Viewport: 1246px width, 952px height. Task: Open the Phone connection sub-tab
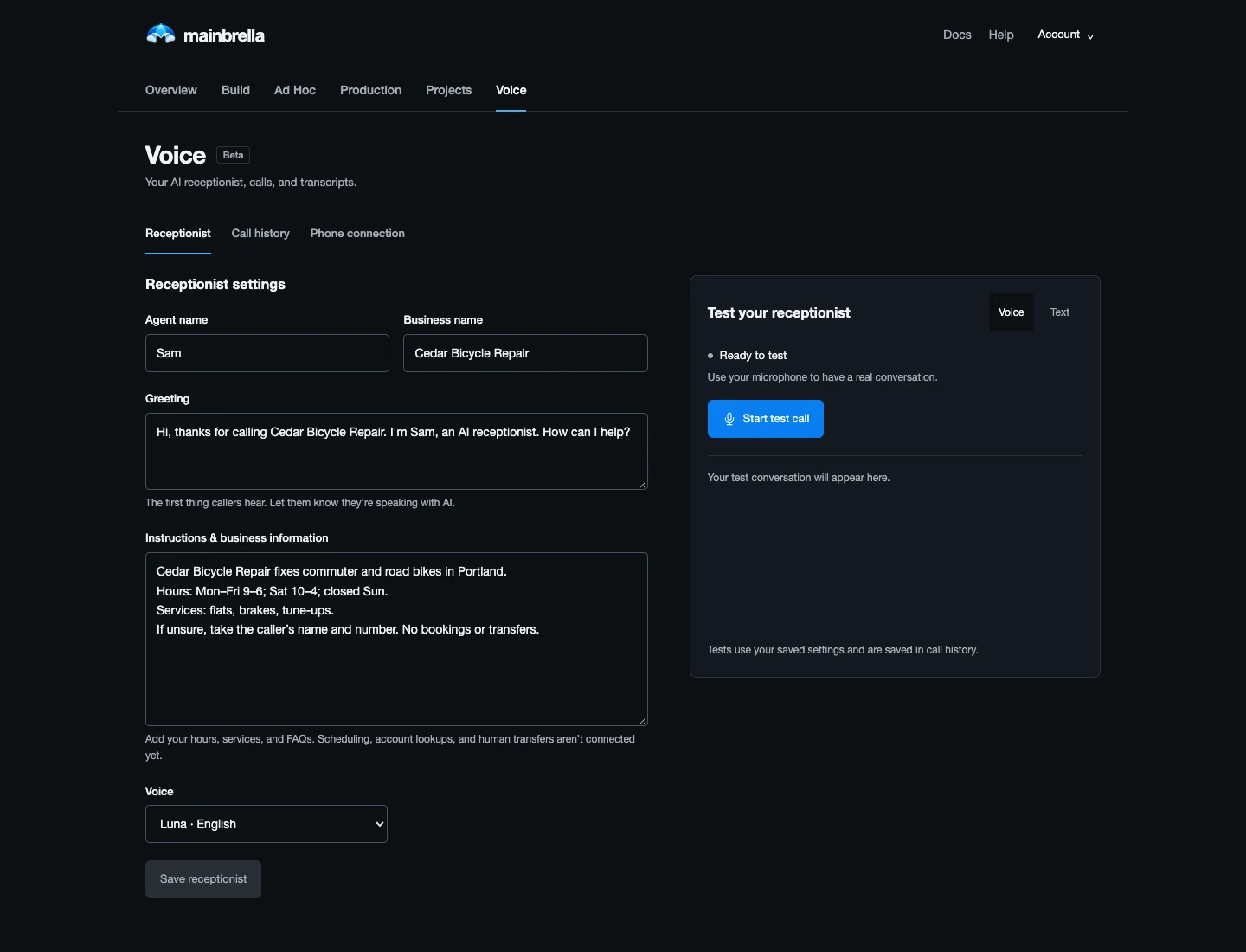coord(357,234)
